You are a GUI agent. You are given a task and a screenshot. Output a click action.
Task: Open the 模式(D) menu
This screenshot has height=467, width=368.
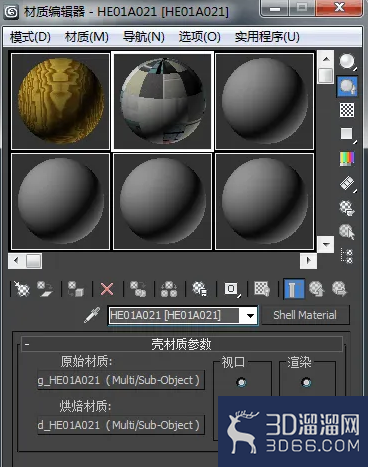pos(30,37)
